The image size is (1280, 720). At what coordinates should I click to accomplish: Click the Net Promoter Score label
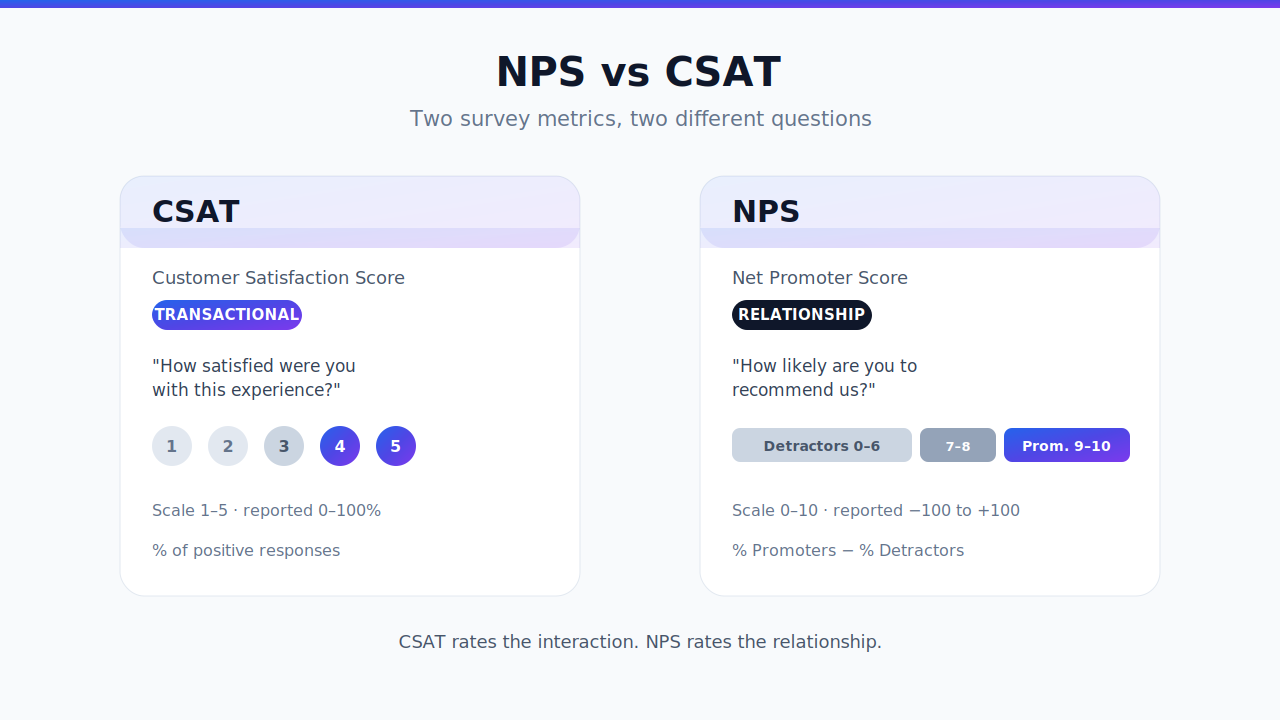[x=820, y=278]
